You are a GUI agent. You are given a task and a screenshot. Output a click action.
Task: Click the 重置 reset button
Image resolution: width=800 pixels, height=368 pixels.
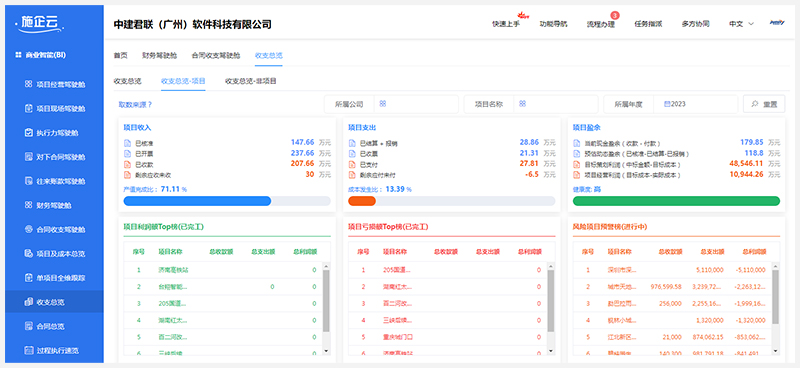pyautogui.click(x=764, y=104)
